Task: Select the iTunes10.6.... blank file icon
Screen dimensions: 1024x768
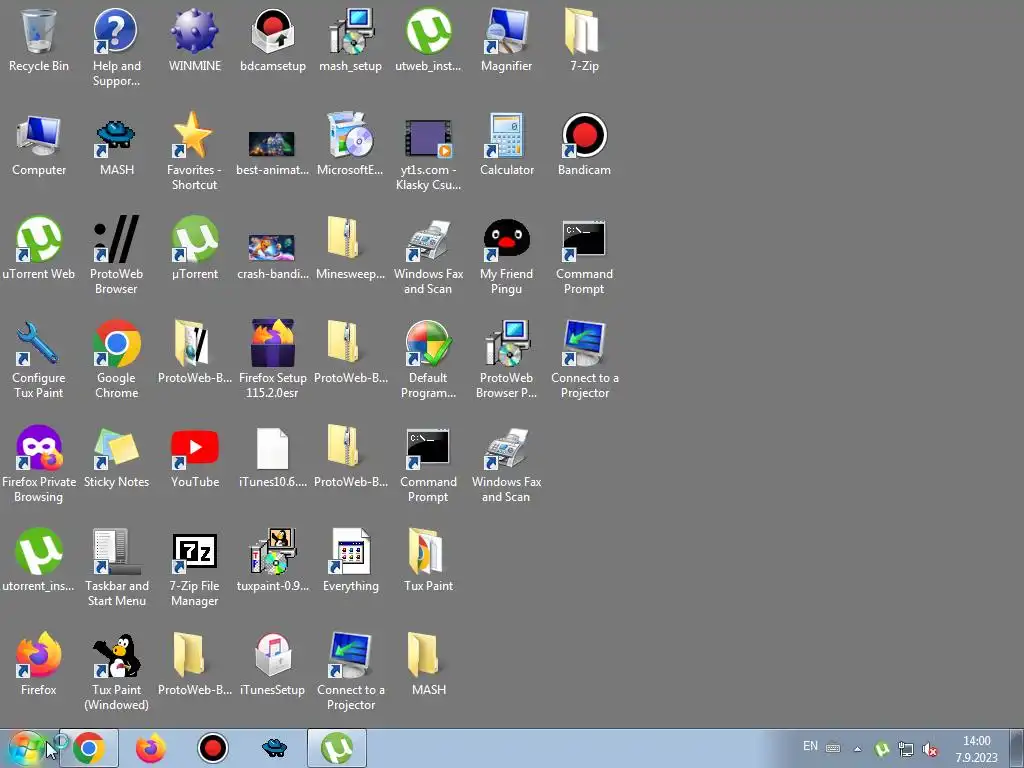Action: (272, 456)
